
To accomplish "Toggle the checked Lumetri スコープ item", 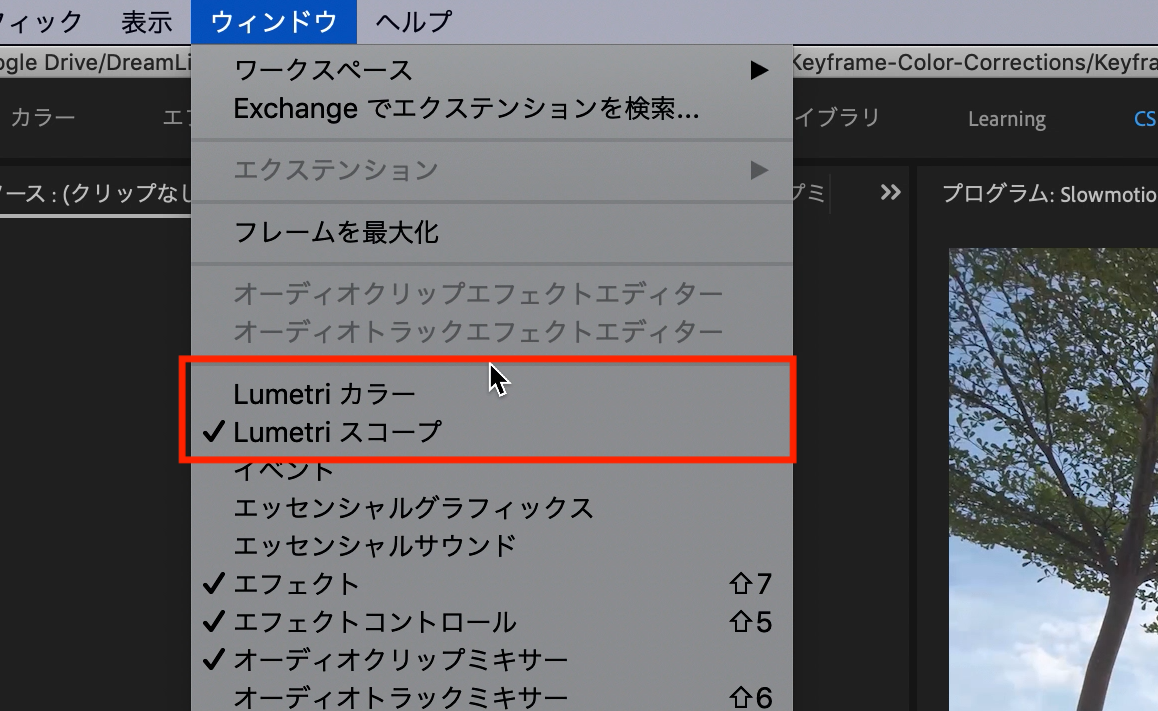I will [492, 432].
